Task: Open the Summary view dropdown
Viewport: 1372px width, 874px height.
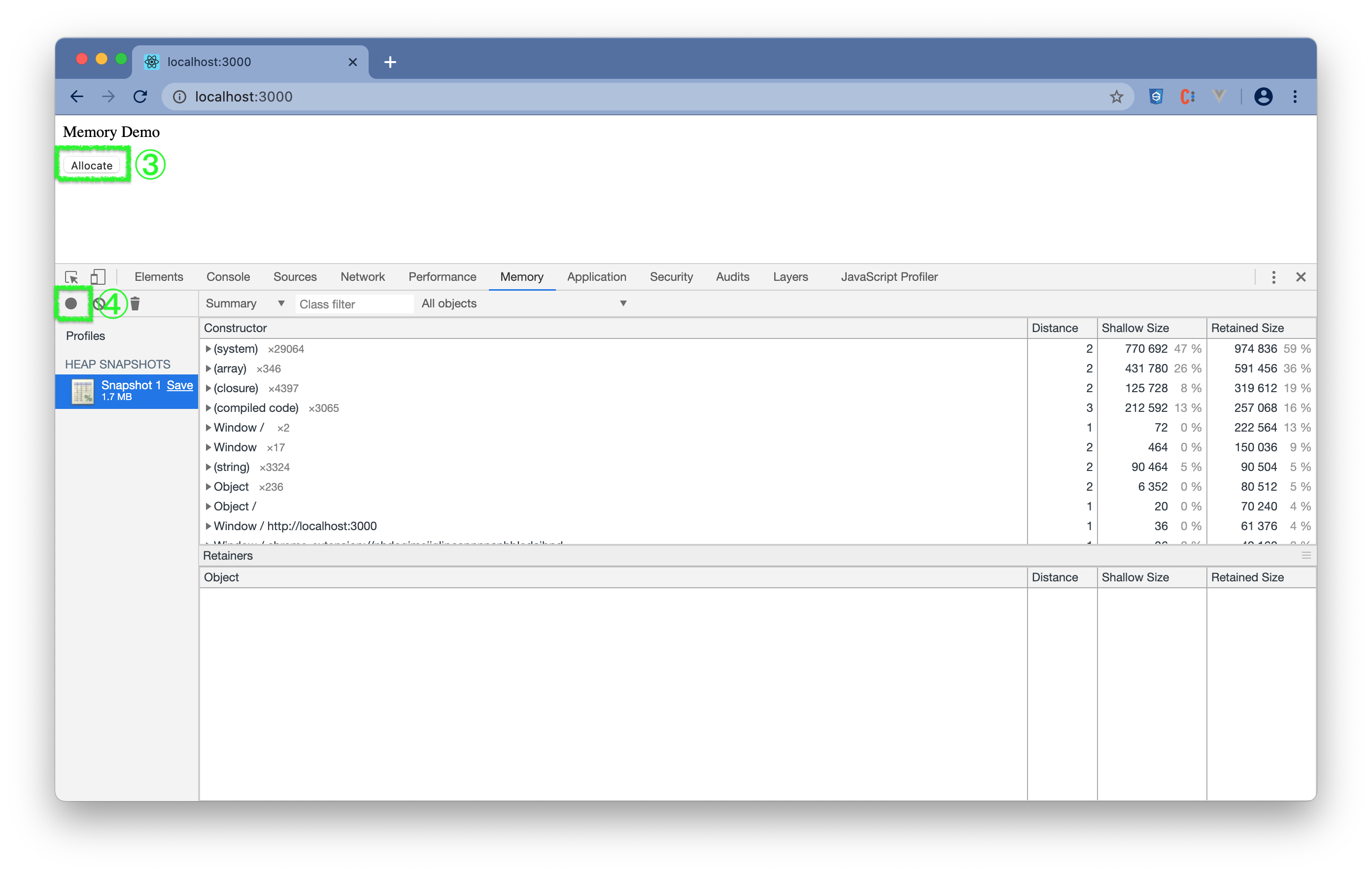Action: click(x=245, y=303)
